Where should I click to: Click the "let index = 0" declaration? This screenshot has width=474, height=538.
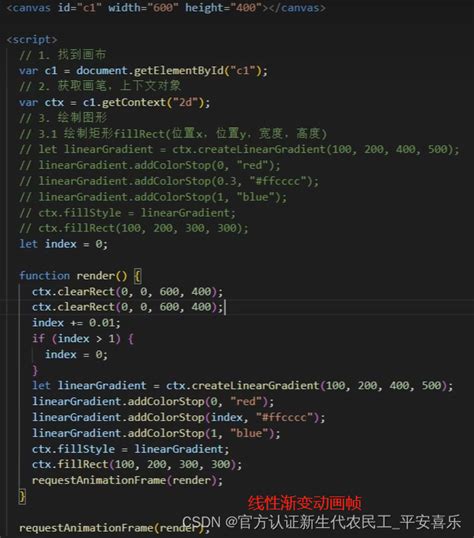click(63, 244)
